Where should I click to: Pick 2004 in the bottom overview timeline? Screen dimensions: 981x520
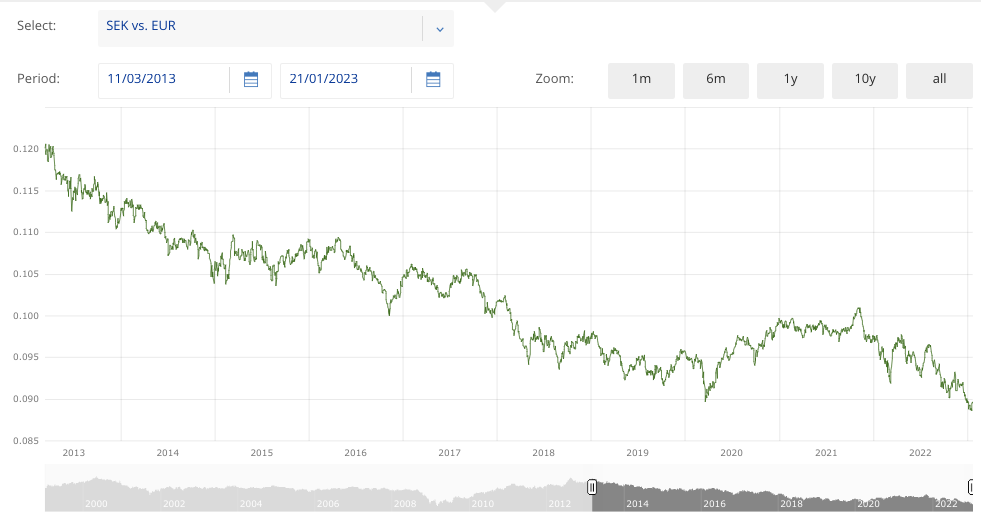coord(251,504)
